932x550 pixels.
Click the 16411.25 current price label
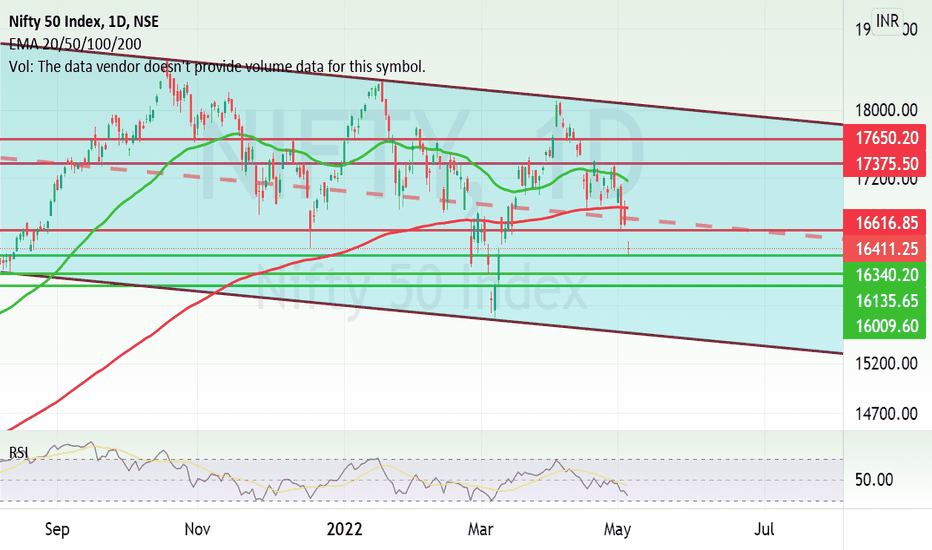[x=884, y=249]
